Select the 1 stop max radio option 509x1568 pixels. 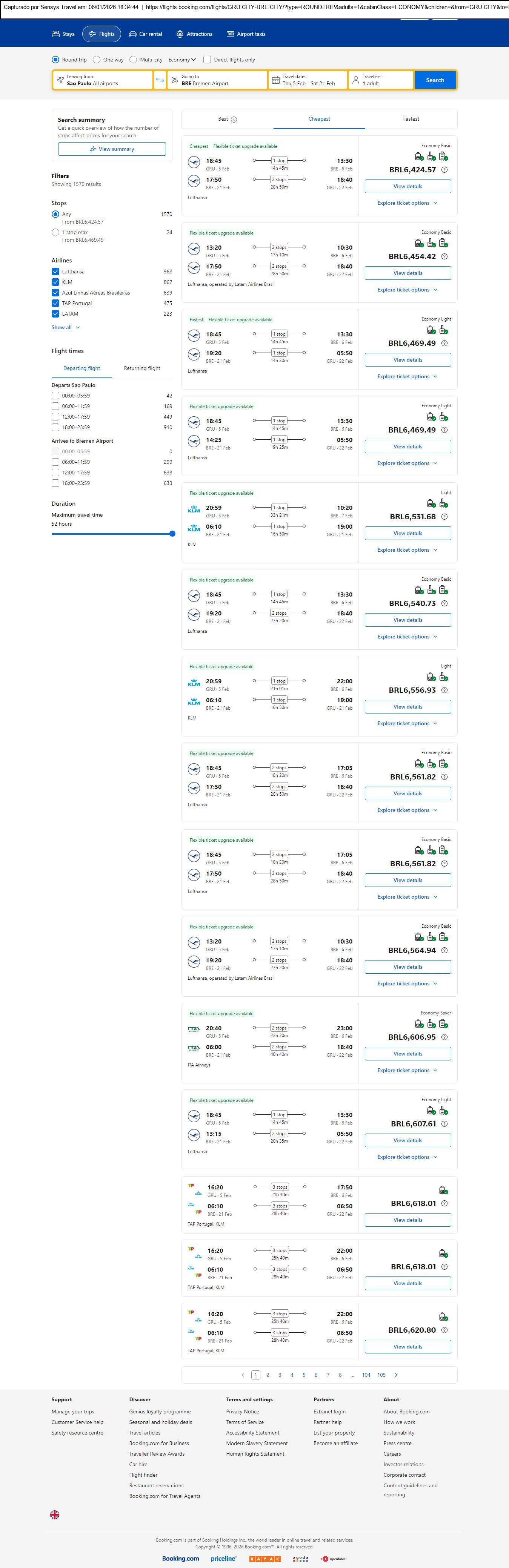coord(55,232)
